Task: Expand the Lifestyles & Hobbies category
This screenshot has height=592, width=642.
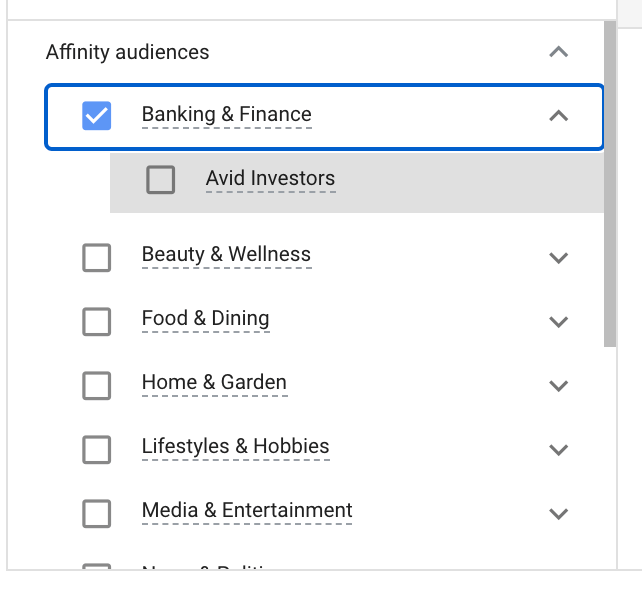Action: [x=559, y=450]
